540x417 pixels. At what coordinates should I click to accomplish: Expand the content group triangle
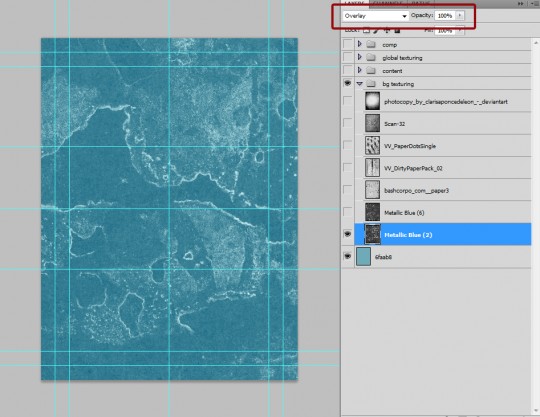[360, 70]
